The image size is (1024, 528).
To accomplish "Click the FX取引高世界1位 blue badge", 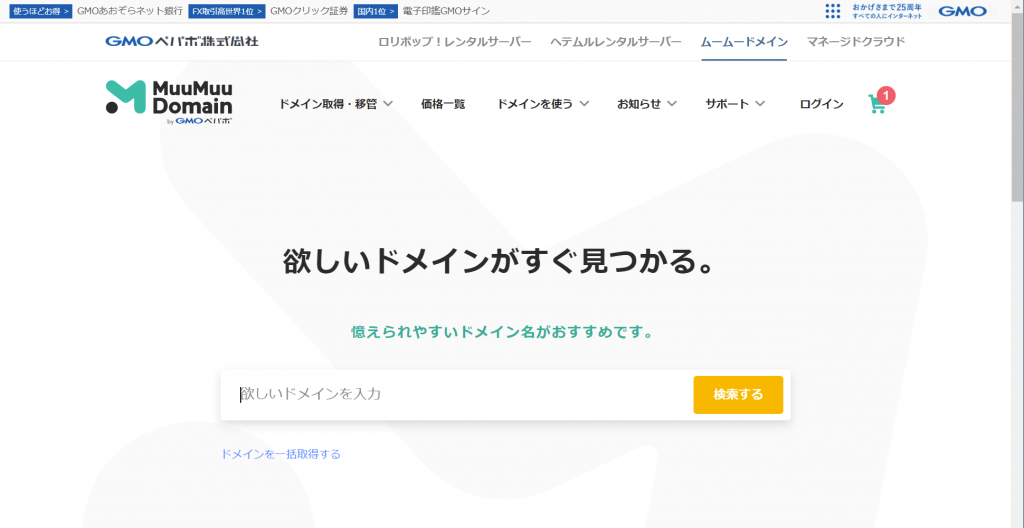I will [x=227, y=11].
